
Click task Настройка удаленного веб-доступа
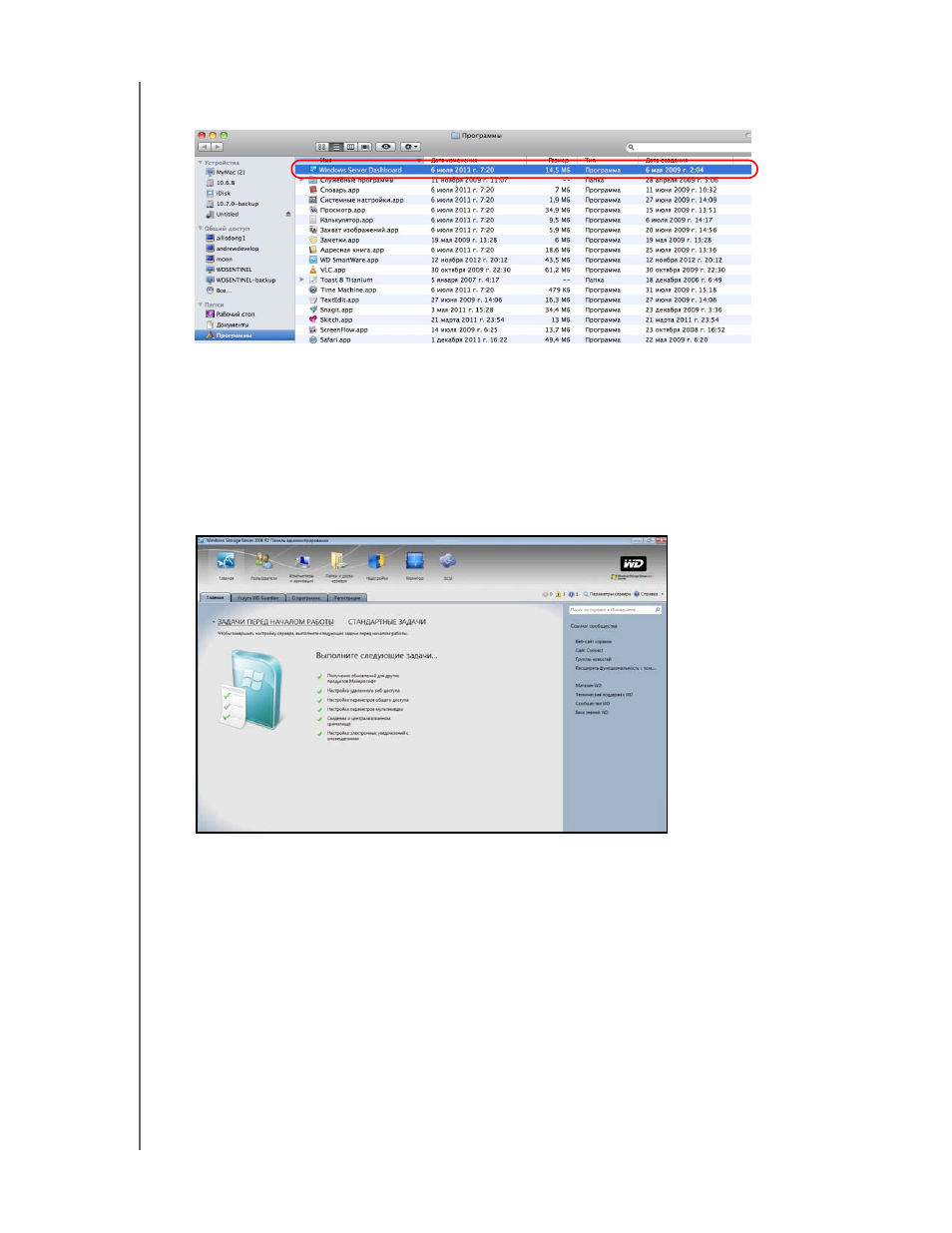click(x=363, y=691)
